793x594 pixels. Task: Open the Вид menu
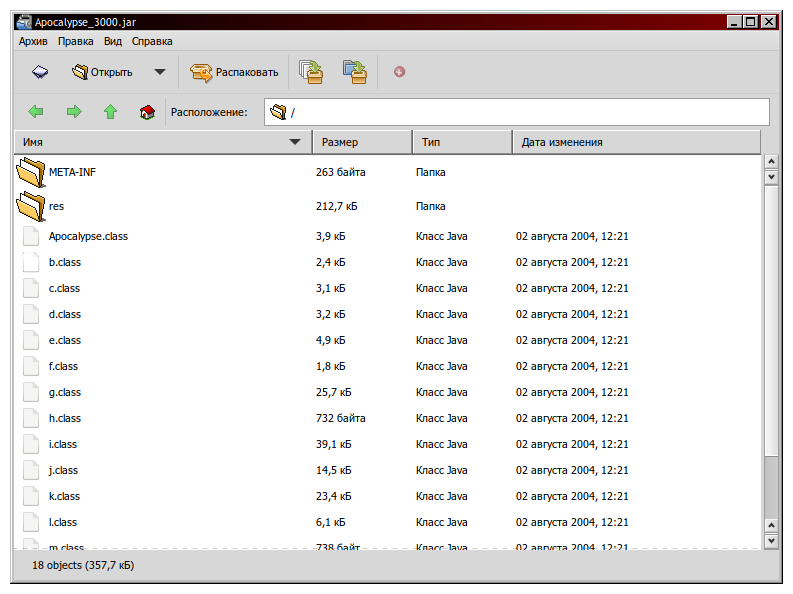[113, 41]
